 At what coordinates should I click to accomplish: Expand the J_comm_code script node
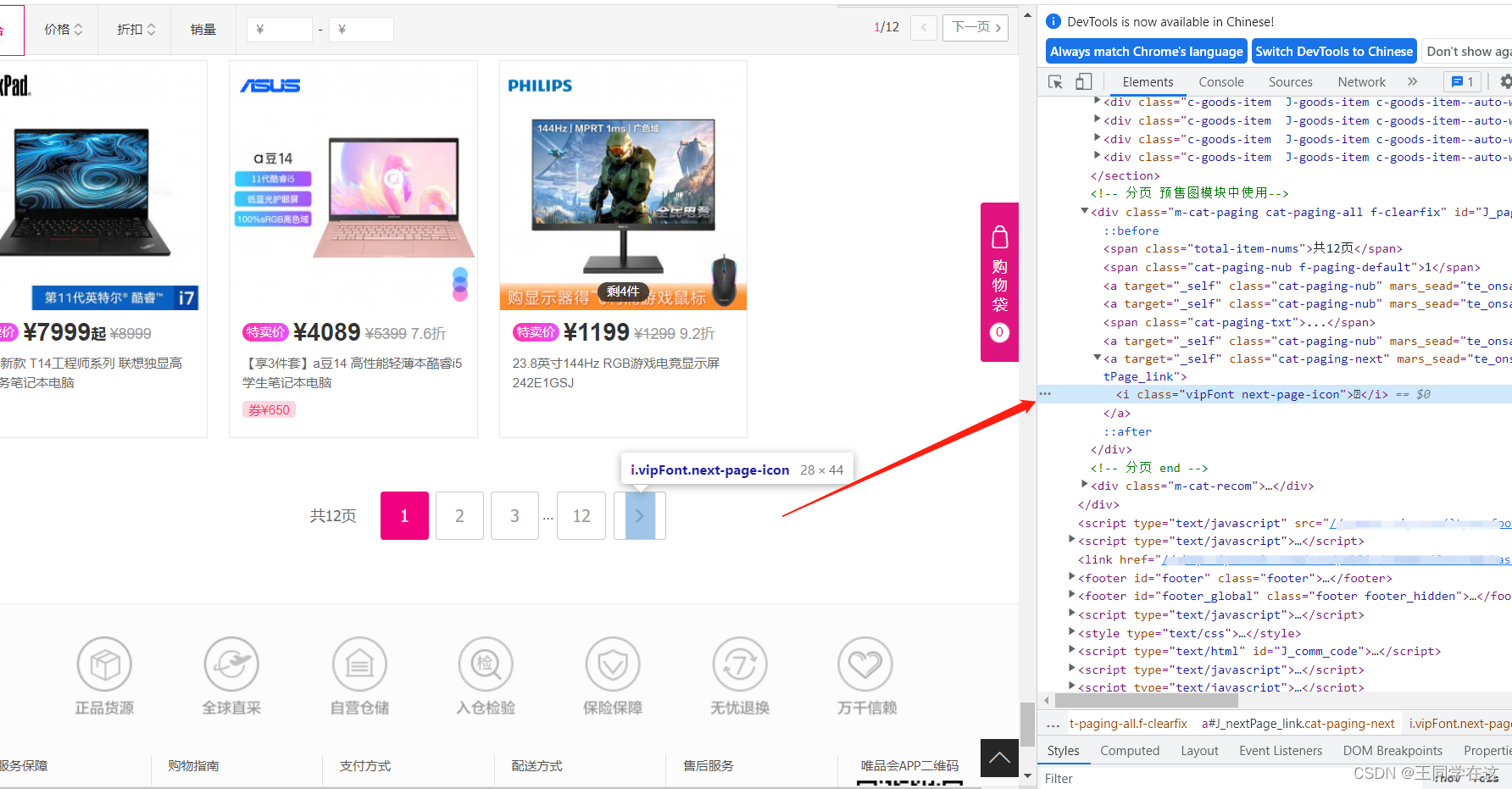point(1072,650)
